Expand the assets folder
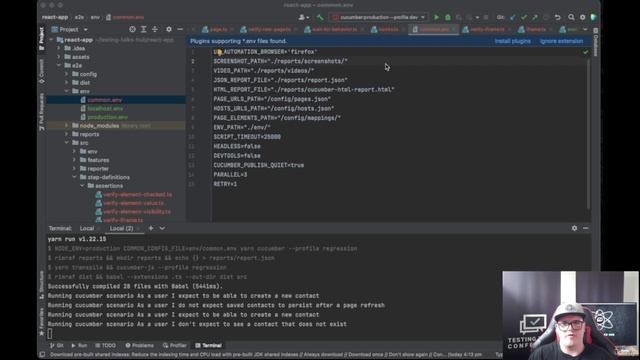 point(59,57)
